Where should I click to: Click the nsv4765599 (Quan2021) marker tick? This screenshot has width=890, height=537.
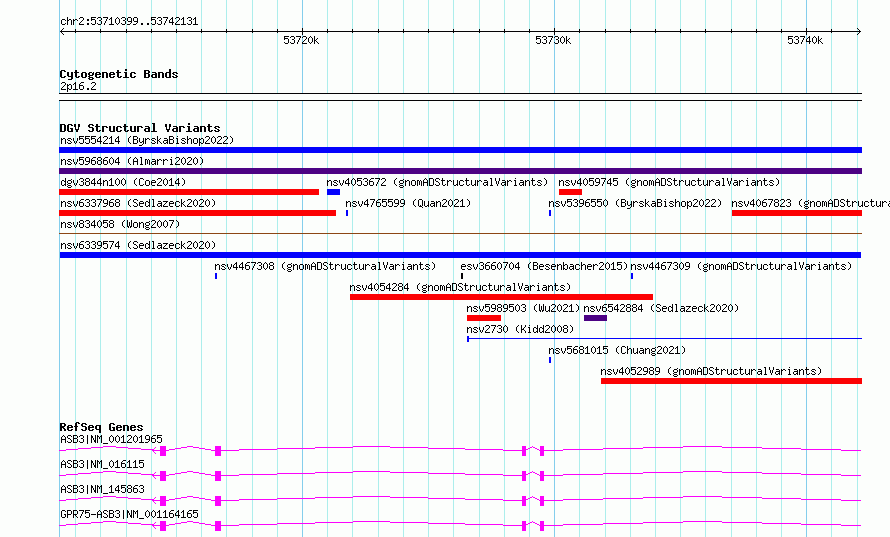tap(347, 213)
